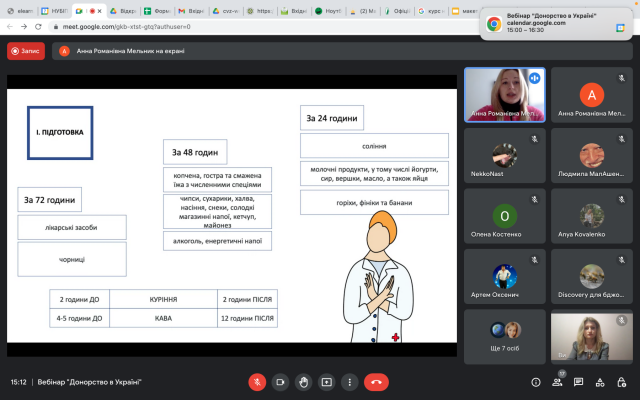Select Анна Романівна Мельник's video tile
Screen dimensions: 640x400
[505, 95]
